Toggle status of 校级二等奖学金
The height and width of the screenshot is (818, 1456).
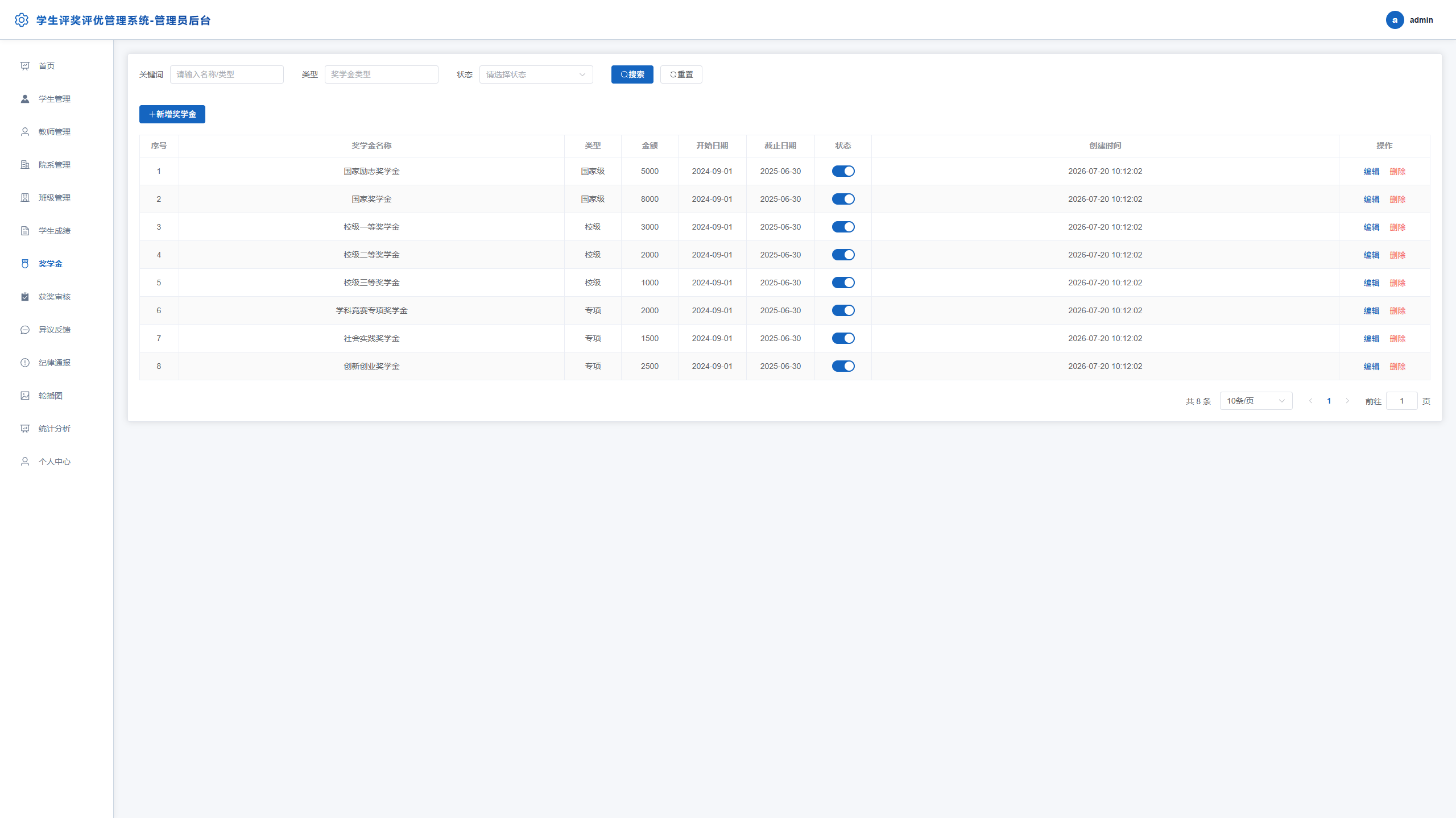tap(843, 255)
